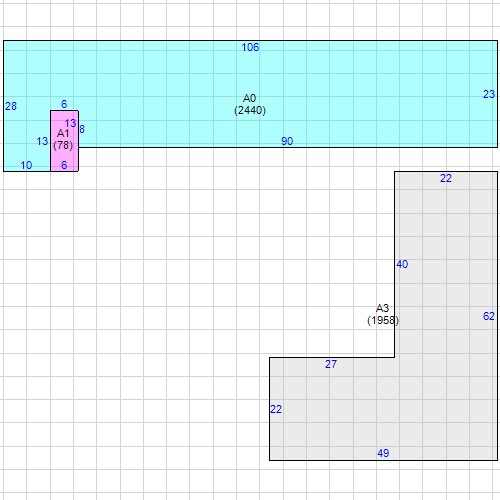
Task: Click the "A1 (78)" area label
Action: pos(63,139)
